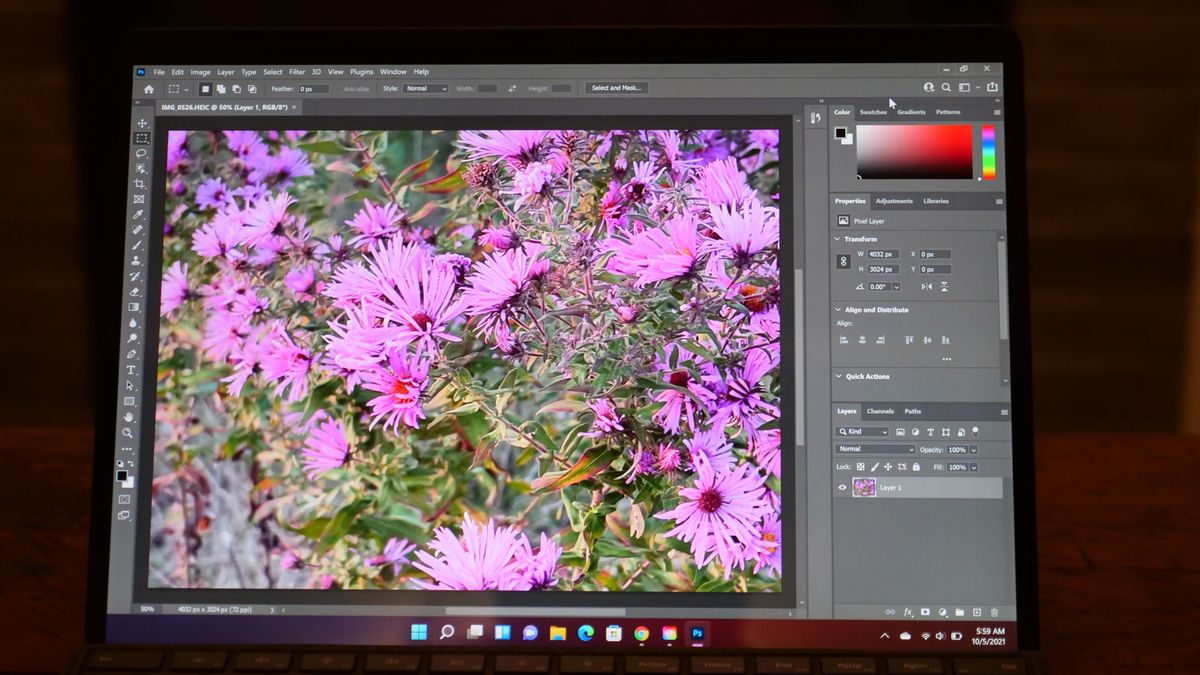
Task: Select the Eyedropper tool
Action: (x=138, y=214)
